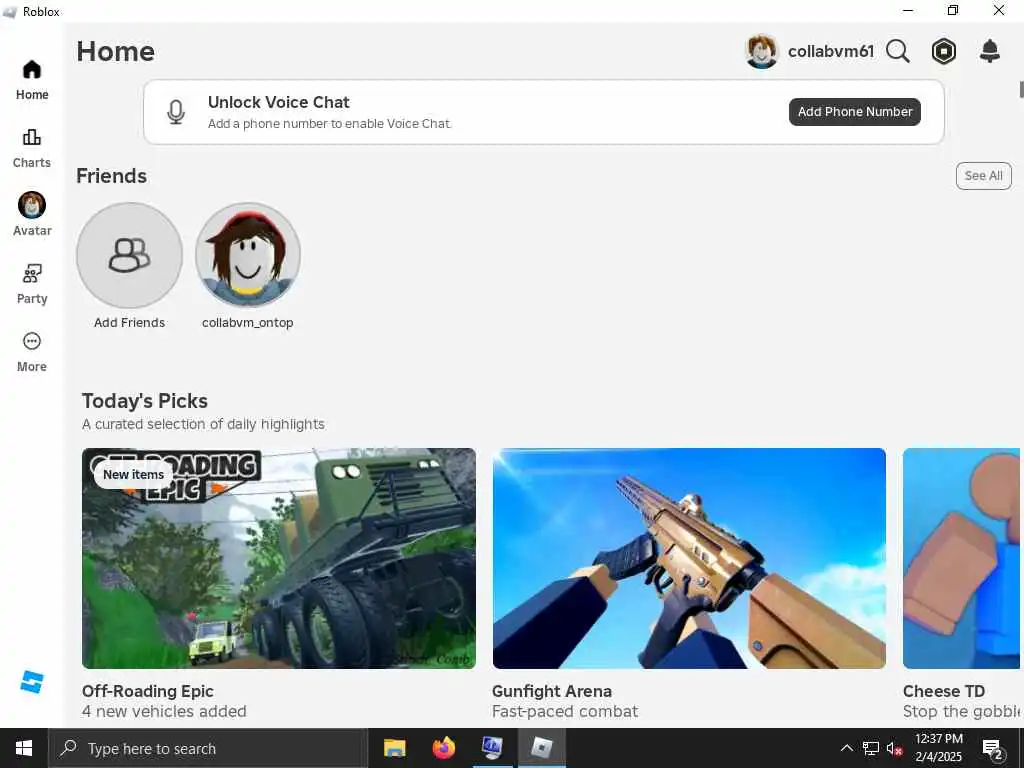Click the Home label under the house icon
The image size is (1024, 768).
(x=32, y=95)
